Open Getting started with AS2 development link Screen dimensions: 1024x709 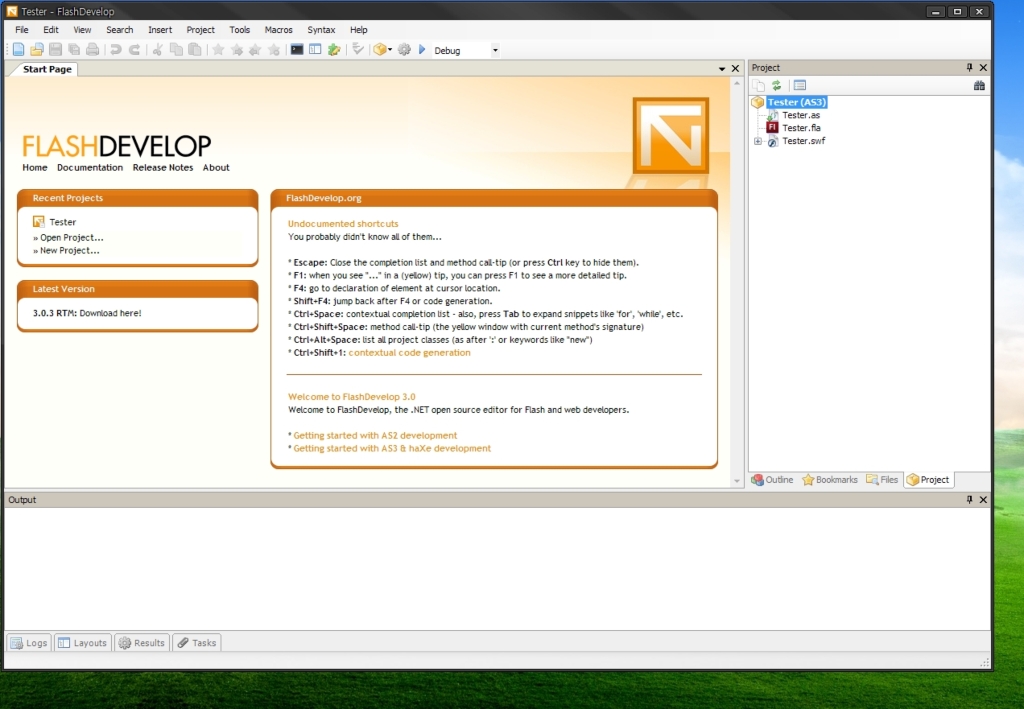point(375,435)
